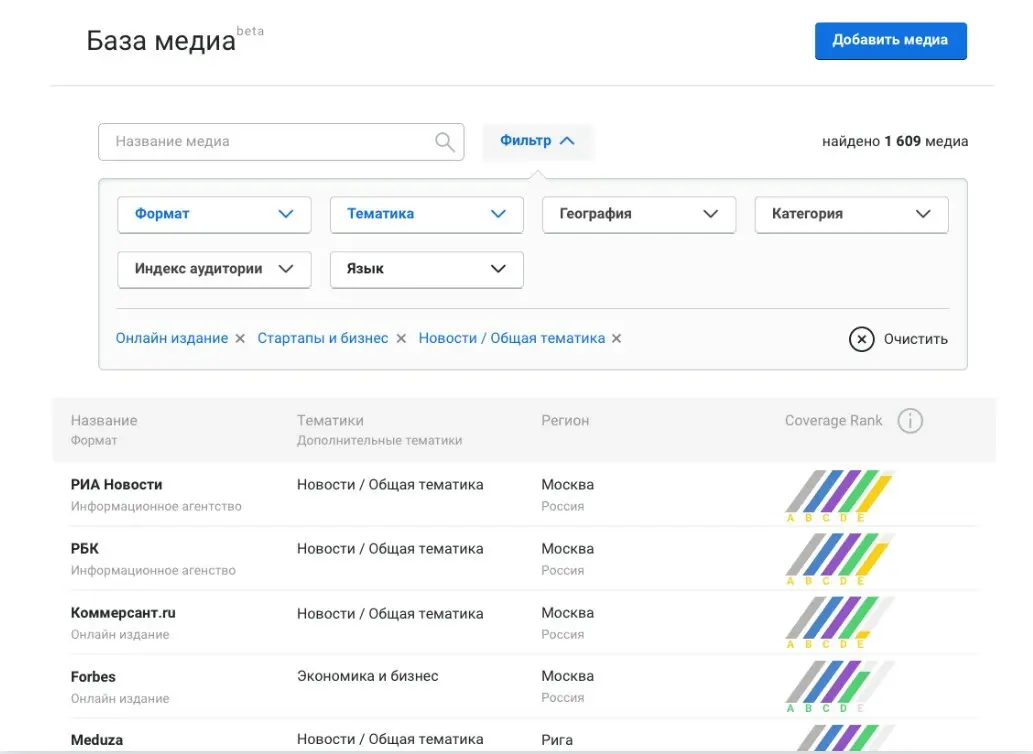This screenshot has height=754, width=1033.
Task: Open the Категория dropdown
Action: coord(851,214)
